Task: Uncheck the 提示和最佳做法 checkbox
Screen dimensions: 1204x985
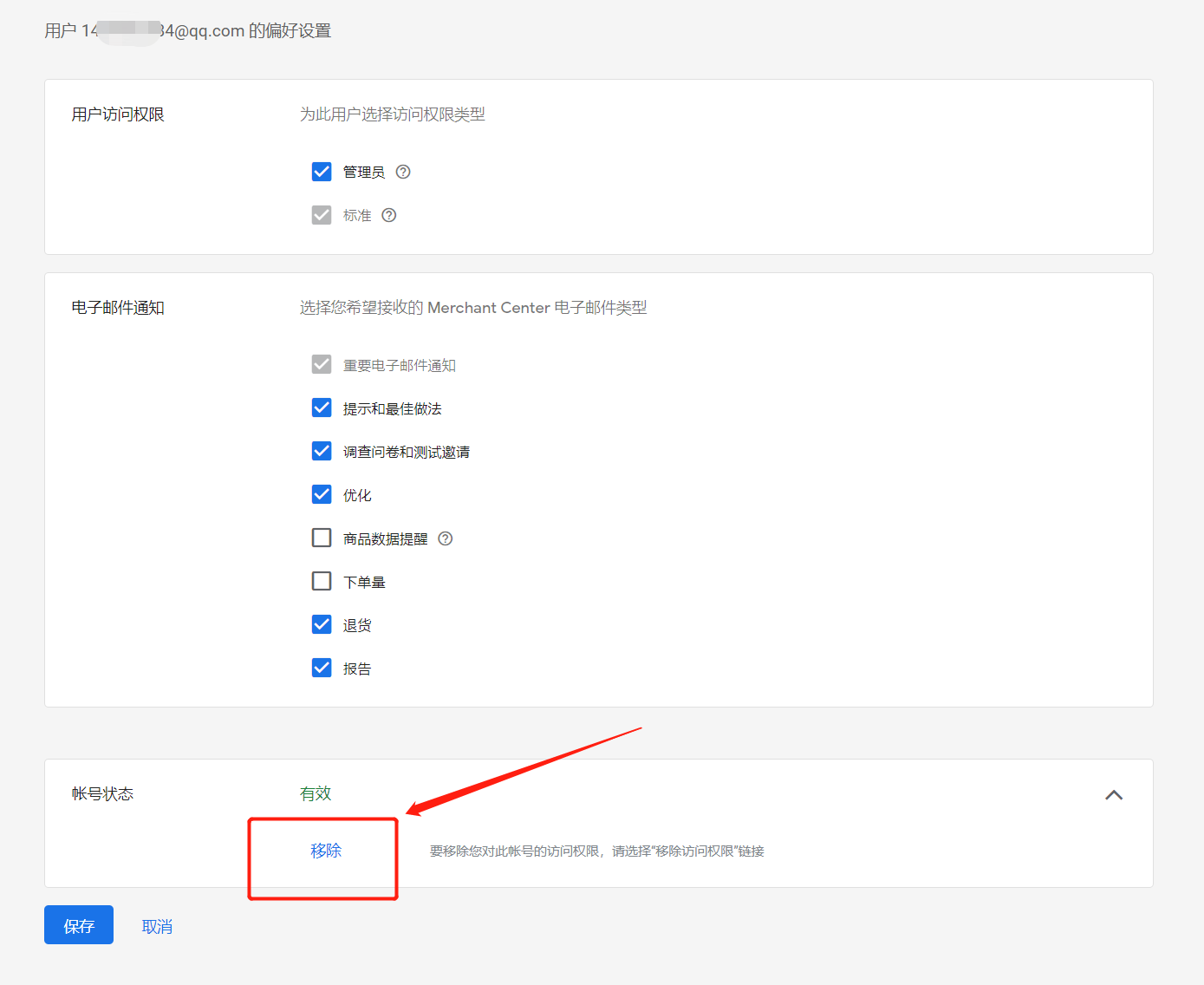Action: pos(322,408)
